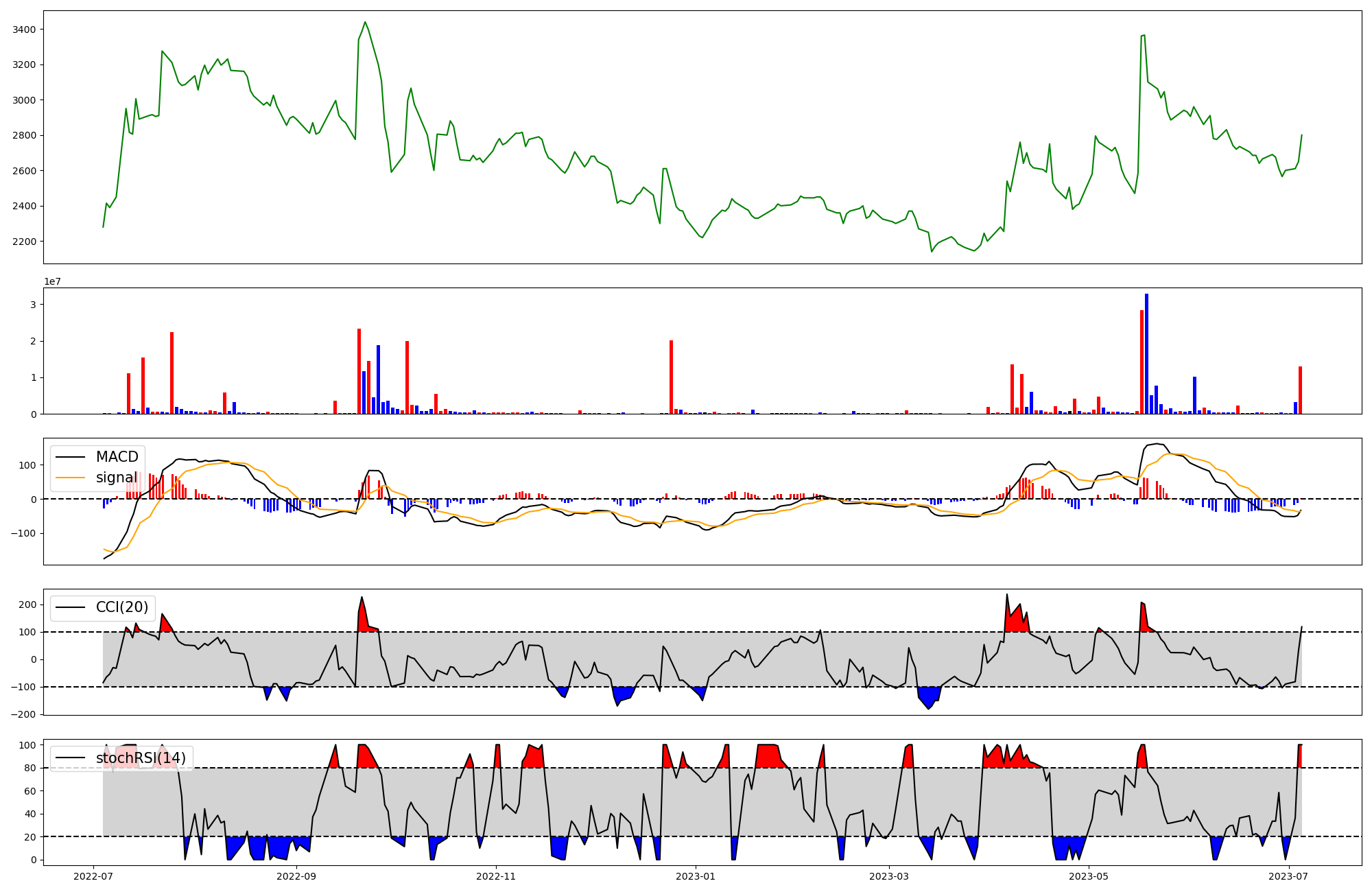The height and width of the screenshot is (892, 1372).
Task: Click the 2023-05 x-axis date label
Action: 1089,876
